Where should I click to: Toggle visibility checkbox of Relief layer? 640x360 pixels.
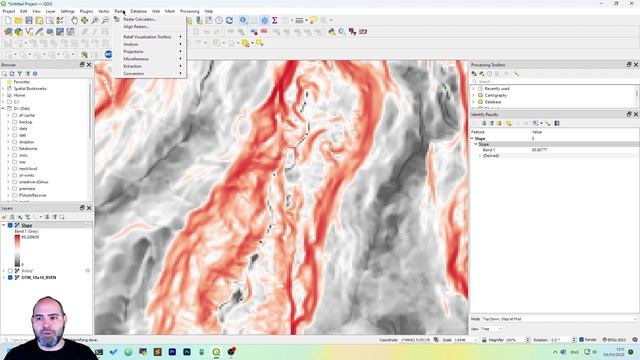tap(10, 271)
